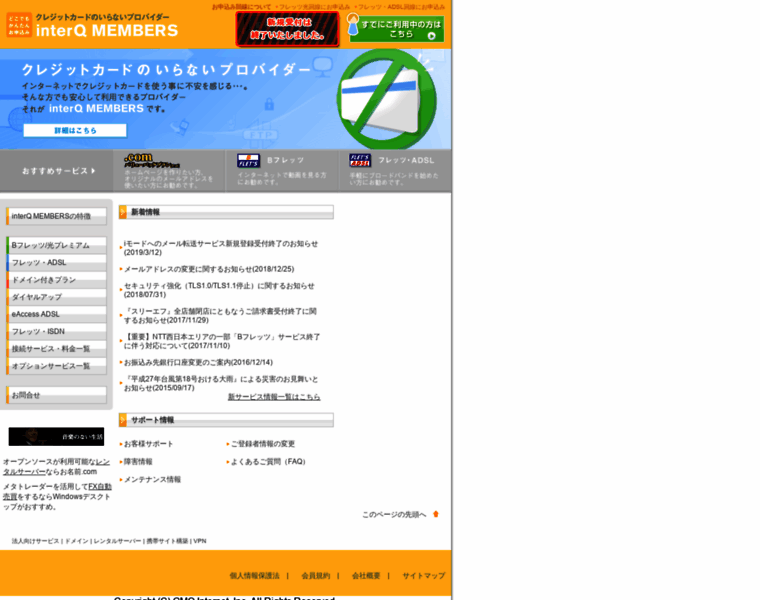The height and width of the screenshot is (600, 760).
Task: Open レンタルサーバー footer link
Action: pos(117,541)
